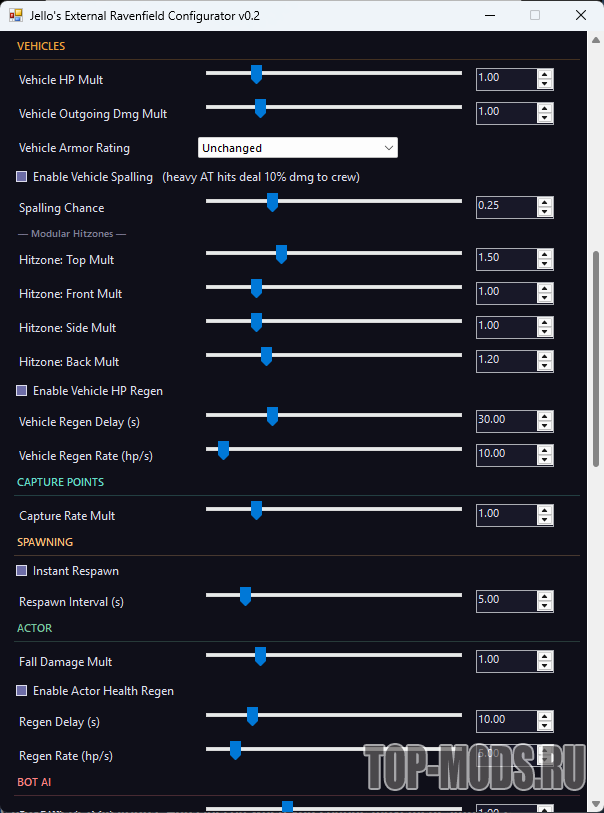This screenshot has height=813, width=604.
Task: Decrease Vehicle Outgoing Dmg Mult with down arrow
Action: 544,118
